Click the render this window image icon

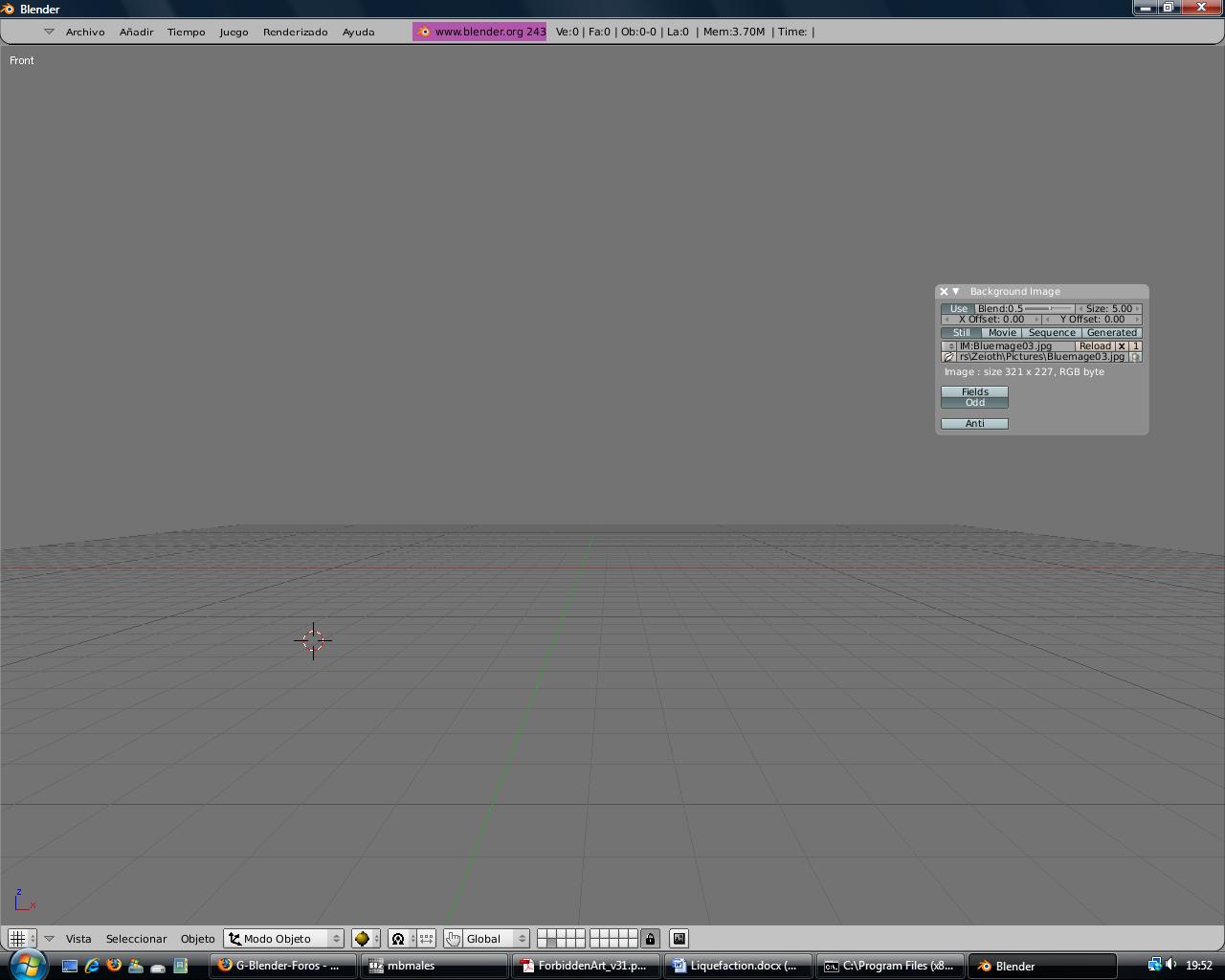[679, 939]
